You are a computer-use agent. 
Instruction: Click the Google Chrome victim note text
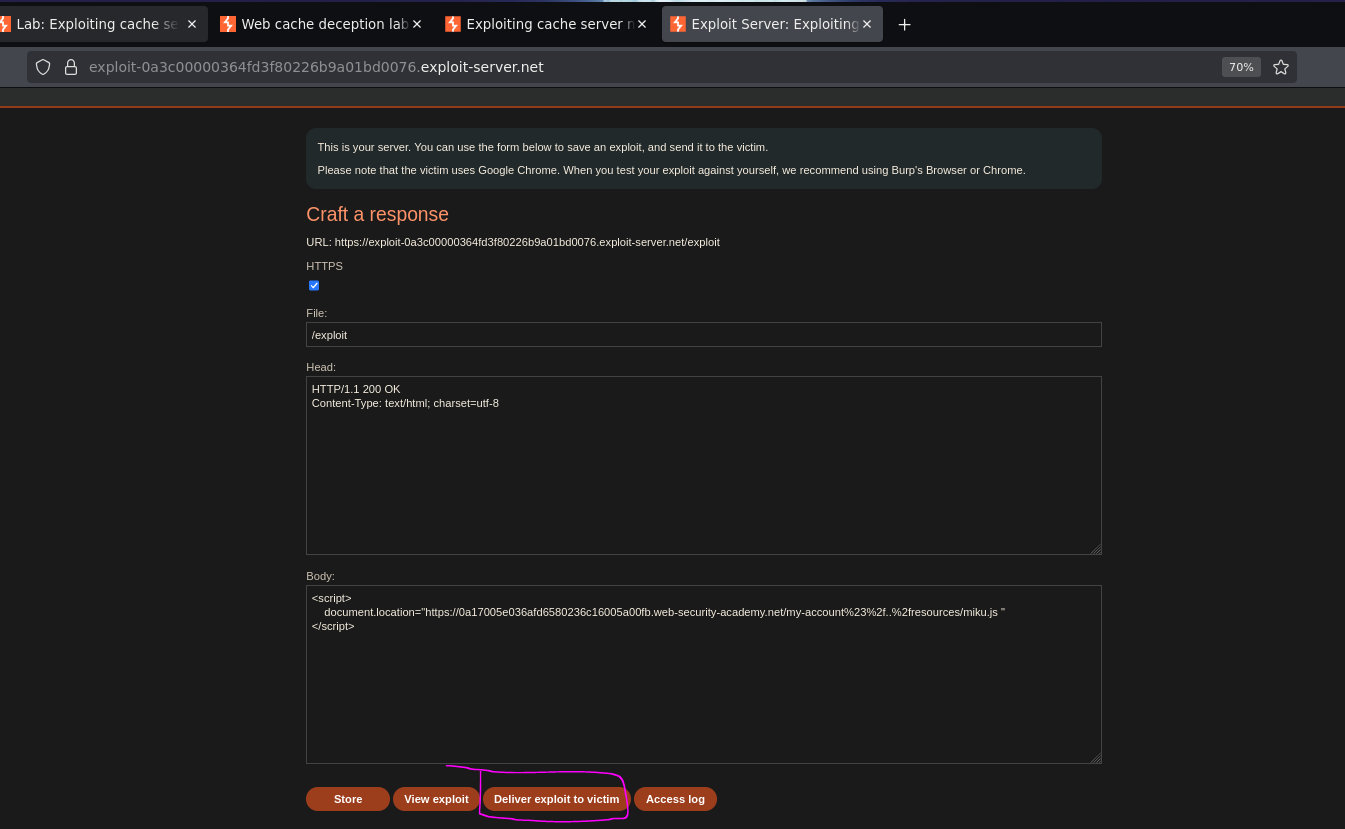pos(671,170)
